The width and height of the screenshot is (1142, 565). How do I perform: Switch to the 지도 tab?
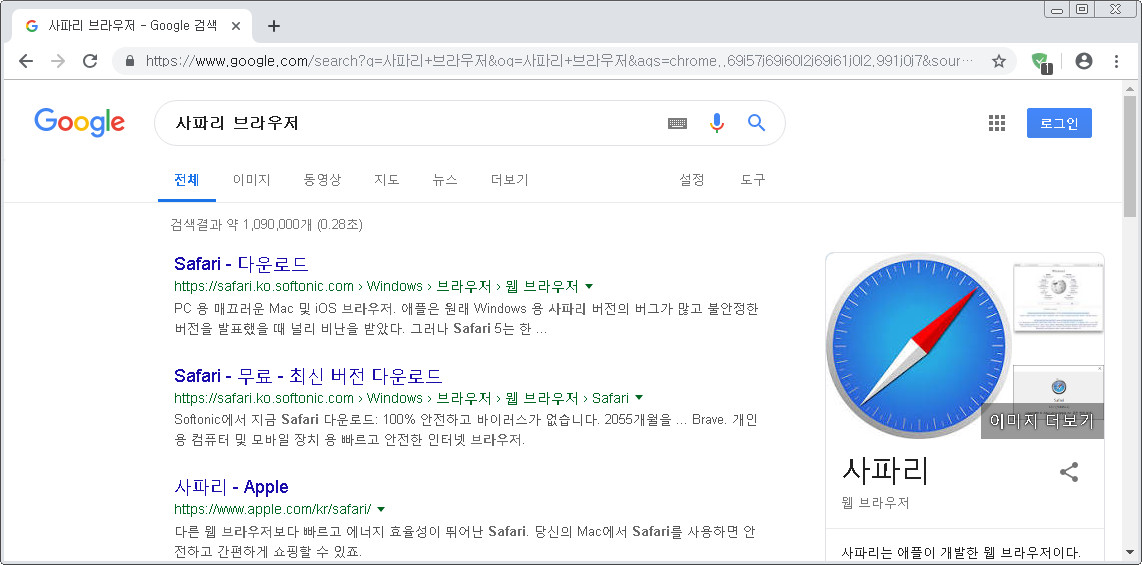coord(387,179)
